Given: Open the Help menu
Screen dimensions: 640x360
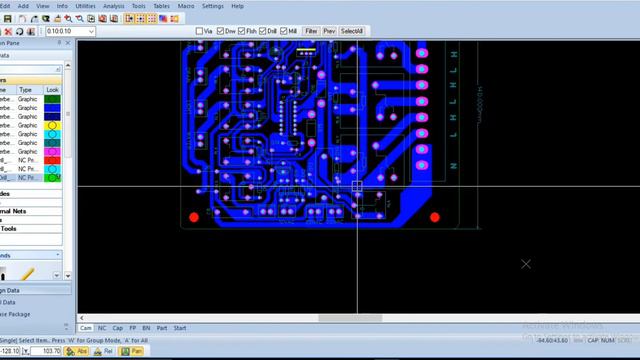Looking at the screenshot, I should coord(238,6).
